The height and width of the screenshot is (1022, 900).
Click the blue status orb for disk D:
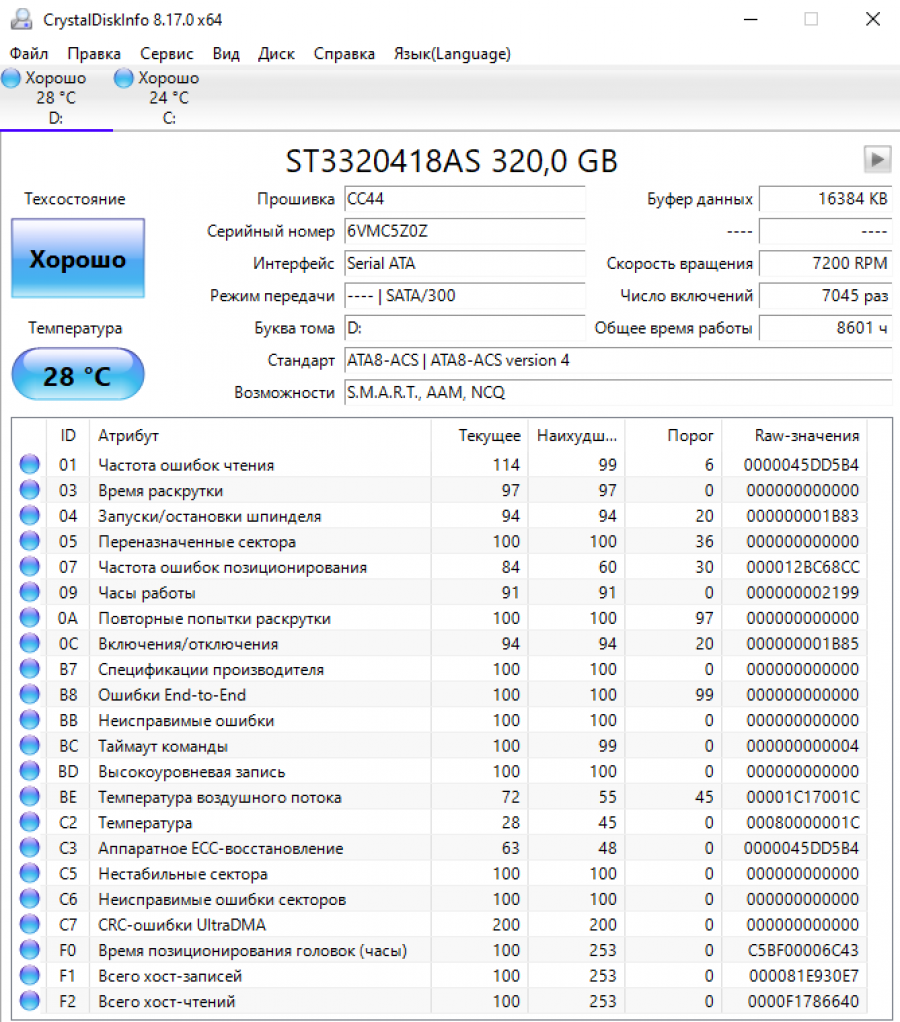tap(12, 78)
